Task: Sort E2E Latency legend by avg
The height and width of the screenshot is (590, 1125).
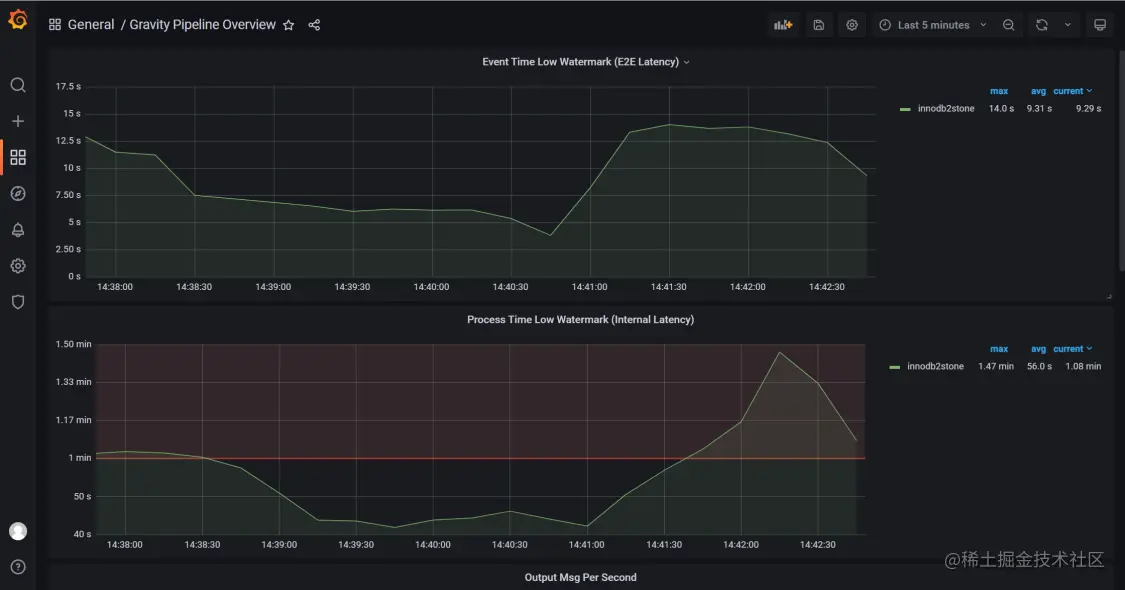Action: (x=1038, y=91)
